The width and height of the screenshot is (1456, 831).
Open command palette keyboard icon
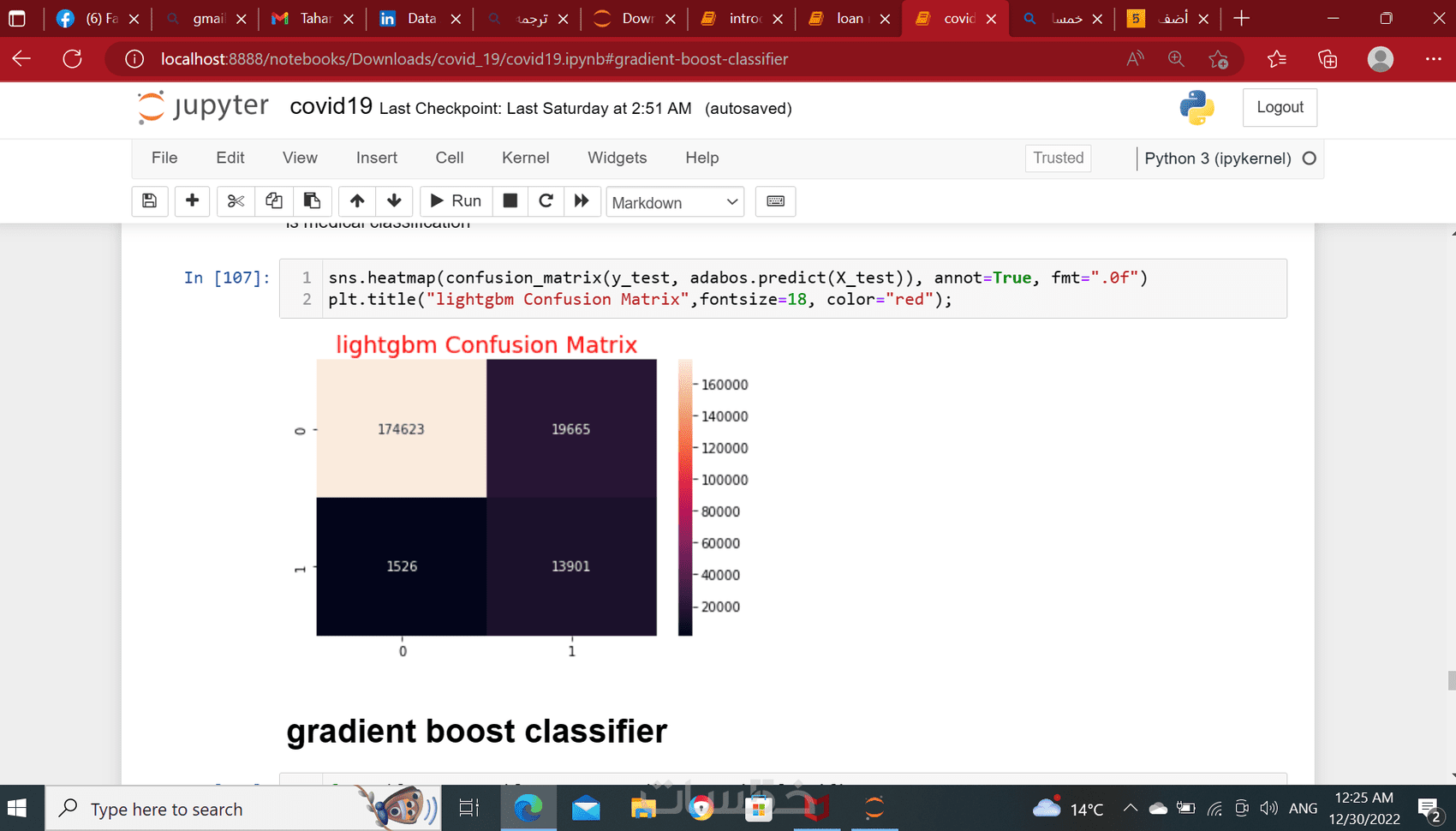tap(775, 201)
